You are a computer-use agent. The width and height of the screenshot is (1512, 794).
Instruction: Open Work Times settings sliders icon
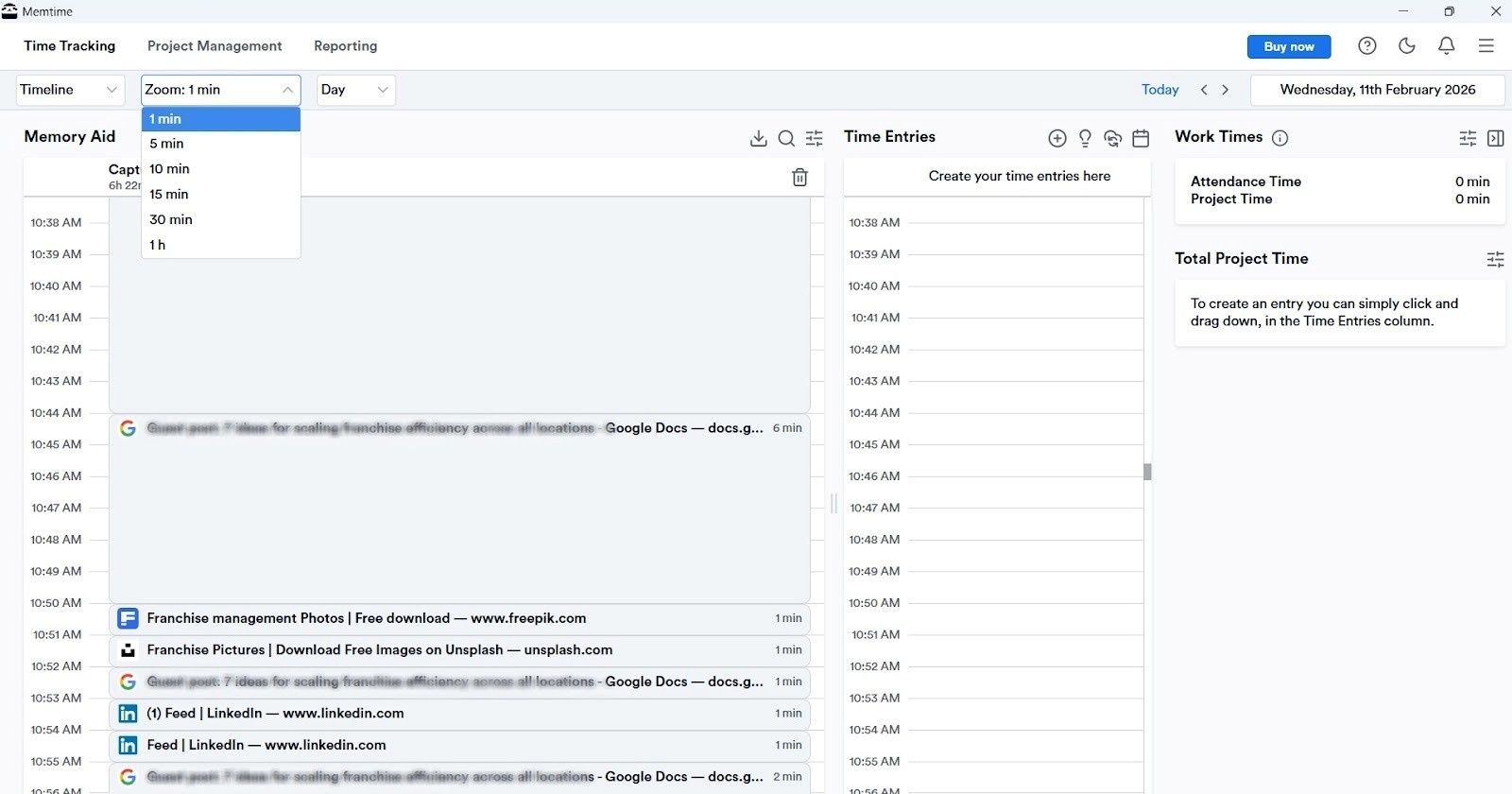click(1468, 138)
